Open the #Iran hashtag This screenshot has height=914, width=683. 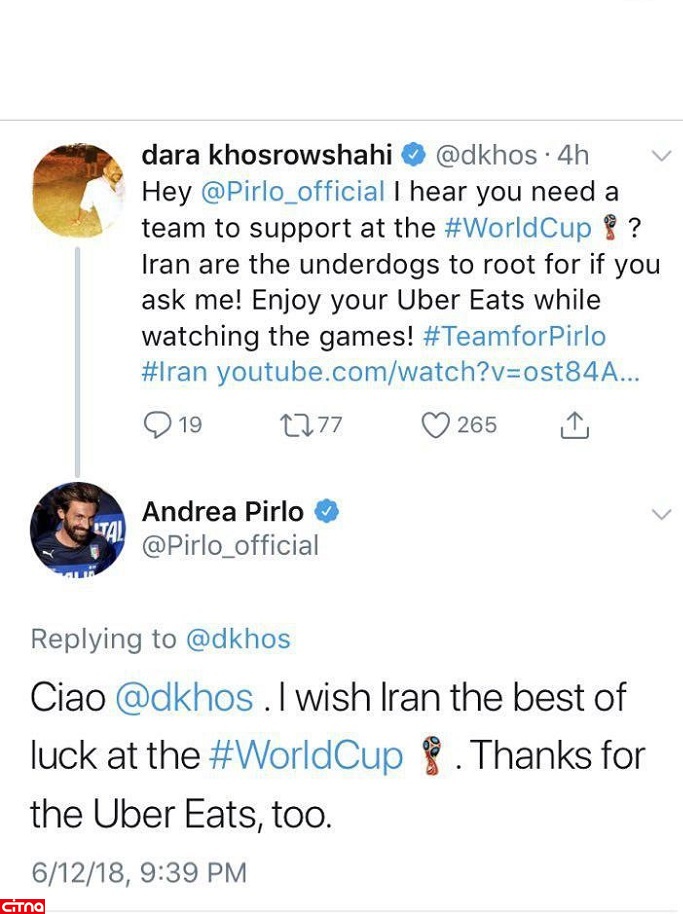[175, 372]
